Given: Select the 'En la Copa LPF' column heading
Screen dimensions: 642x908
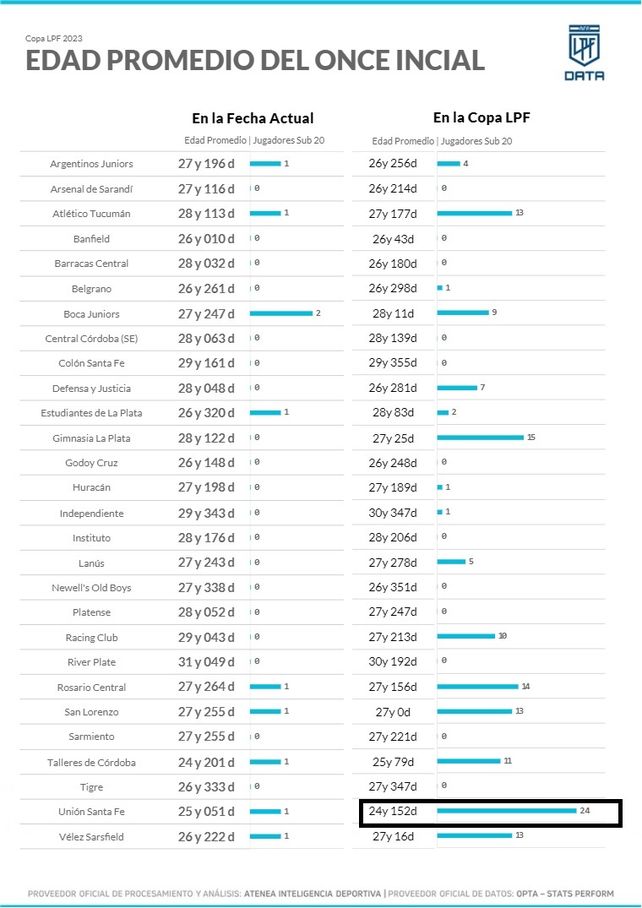Looking at the screenshot, I should click(481, 118).
